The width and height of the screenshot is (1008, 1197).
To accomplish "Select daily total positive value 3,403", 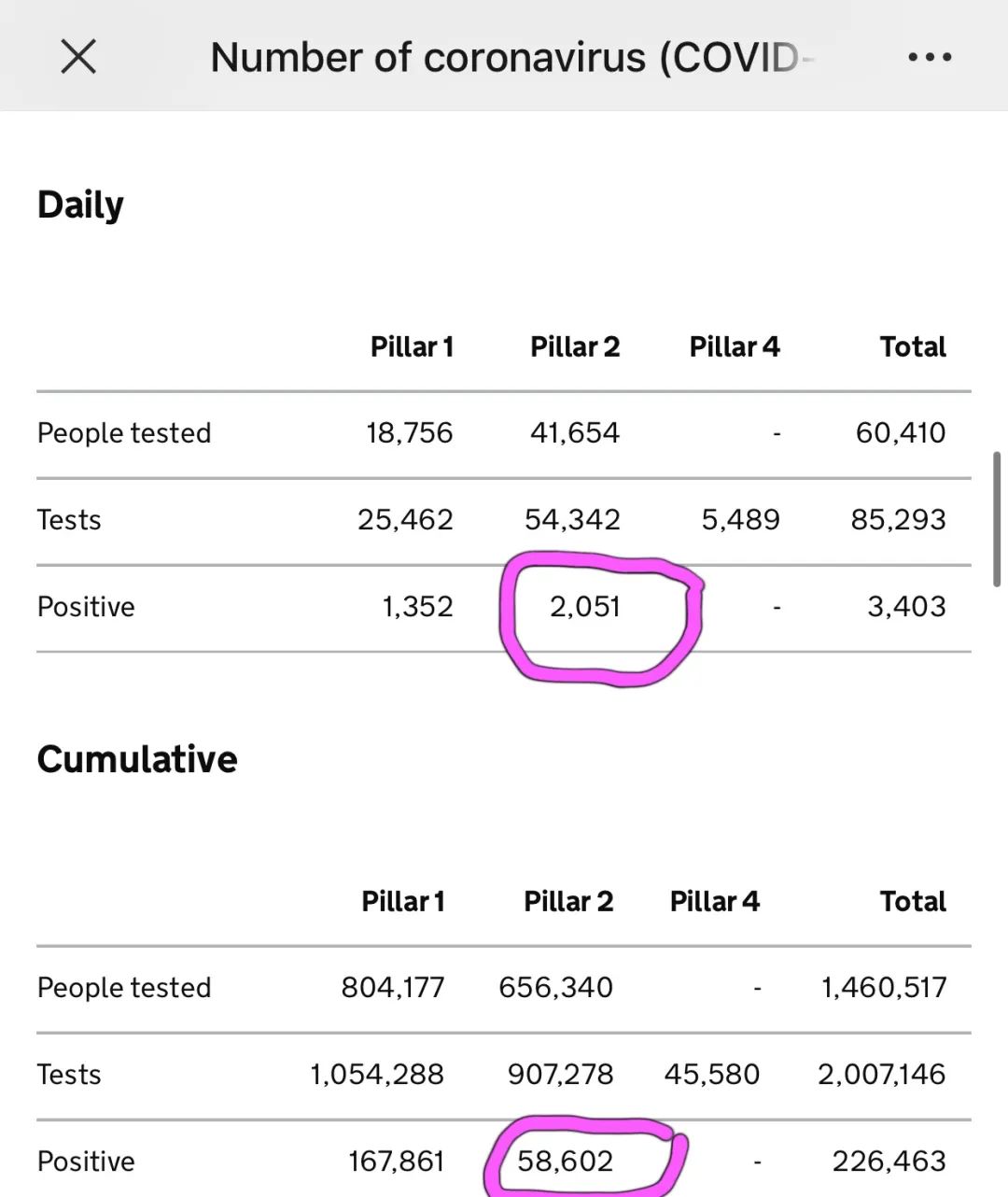I will 906,607.
